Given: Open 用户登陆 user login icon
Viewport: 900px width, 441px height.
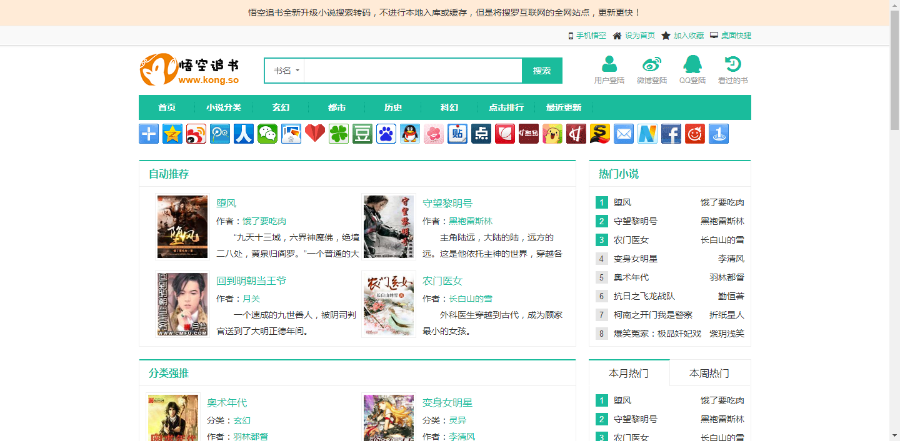Looking at the screenshot, I should (x=609, y=69).
